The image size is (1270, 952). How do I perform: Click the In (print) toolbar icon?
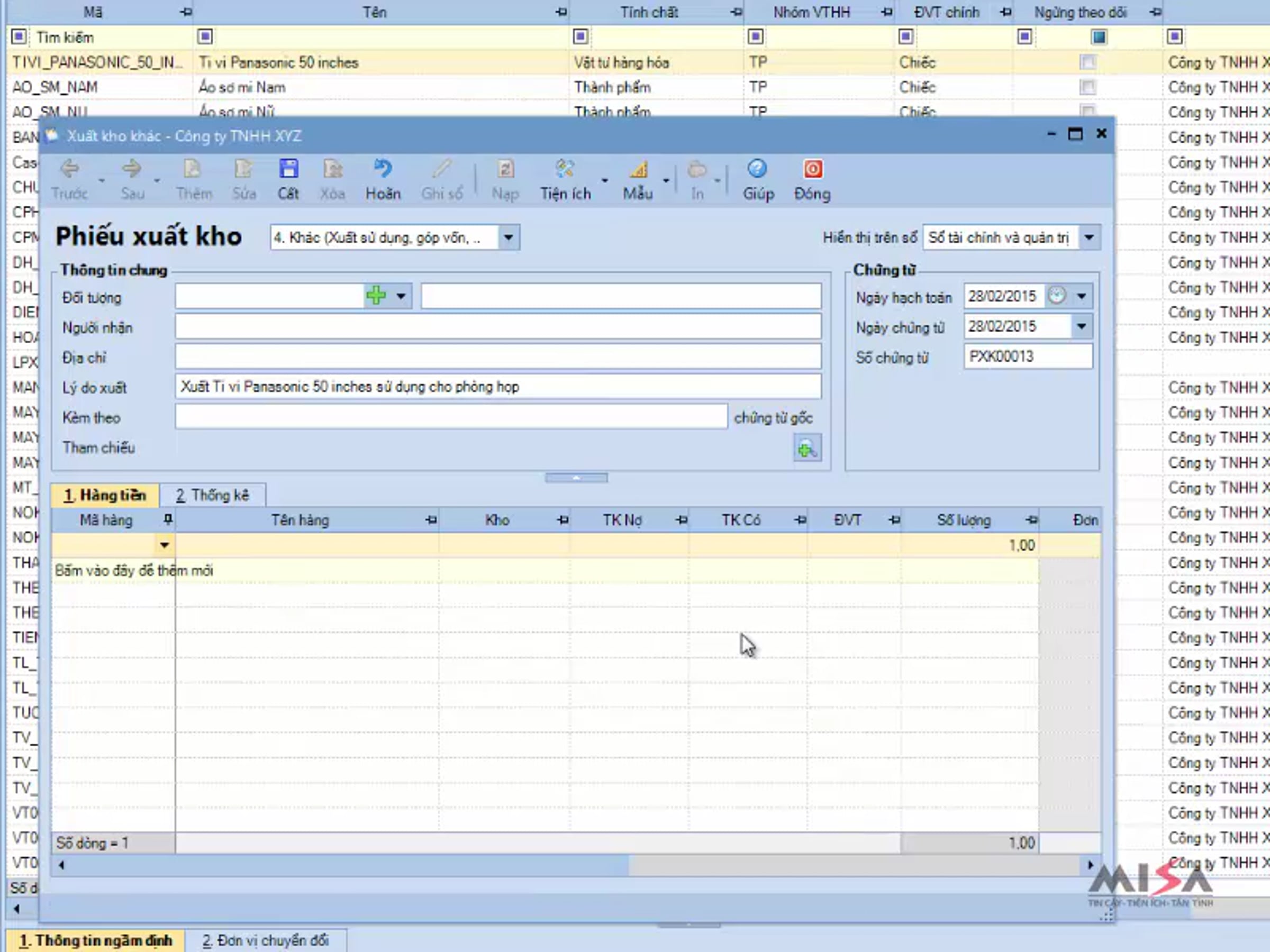coord(697,169)
